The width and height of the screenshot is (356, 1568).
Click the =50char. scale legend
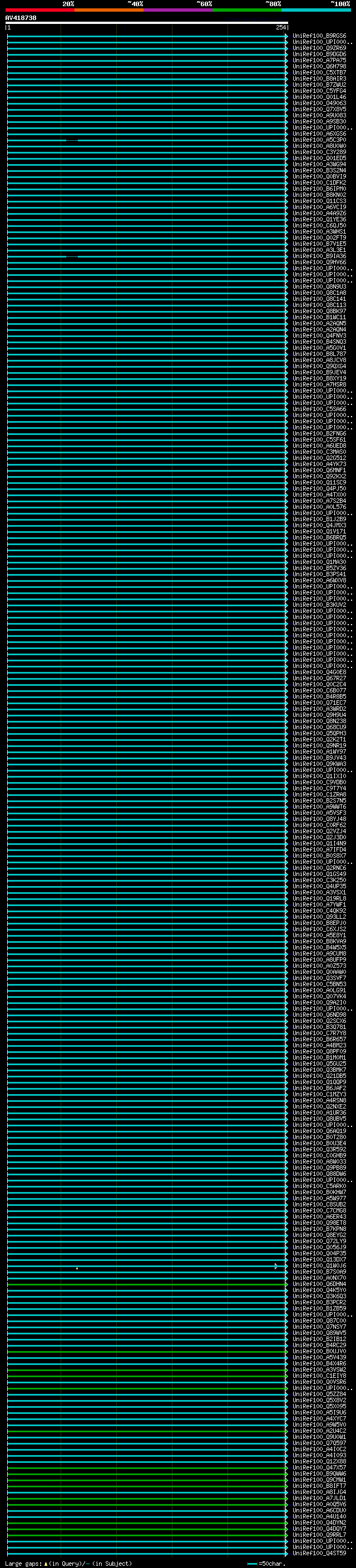click(267, 1564)
